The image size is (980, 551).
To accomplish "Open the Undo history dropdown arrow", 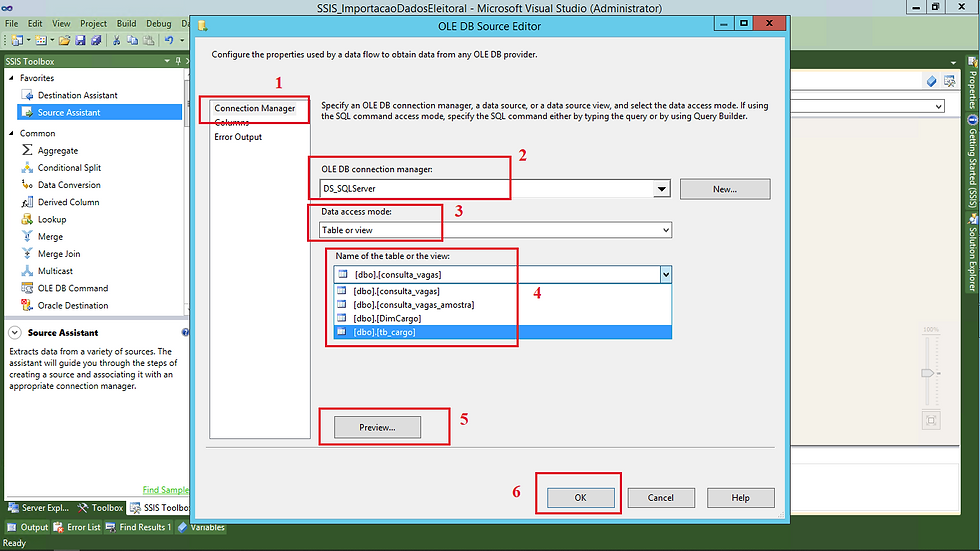I will point(182,41).
